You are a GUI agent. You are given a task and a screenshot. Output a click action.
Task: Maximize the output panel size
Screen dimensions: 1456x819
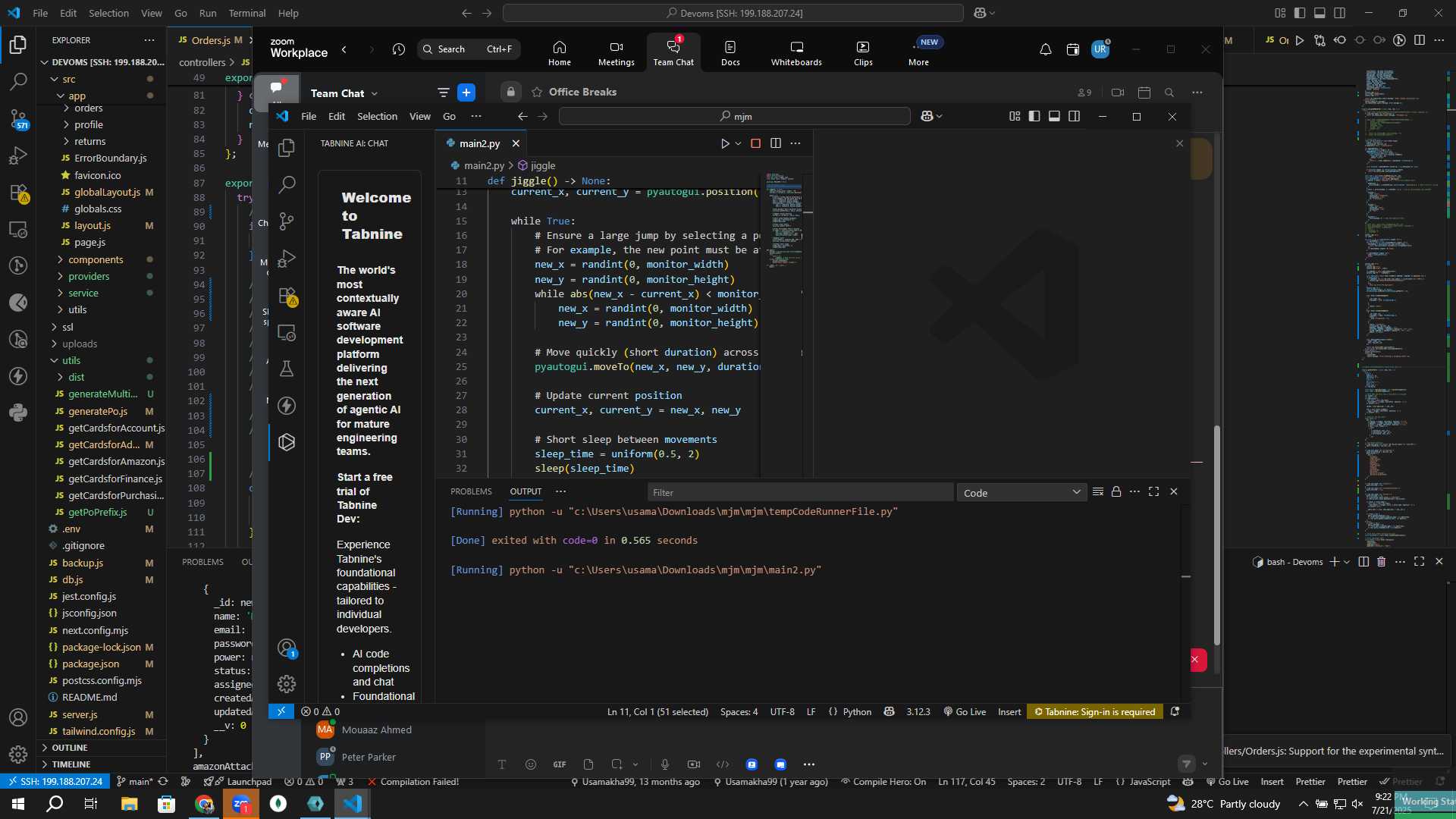[x=1153, y=491]
